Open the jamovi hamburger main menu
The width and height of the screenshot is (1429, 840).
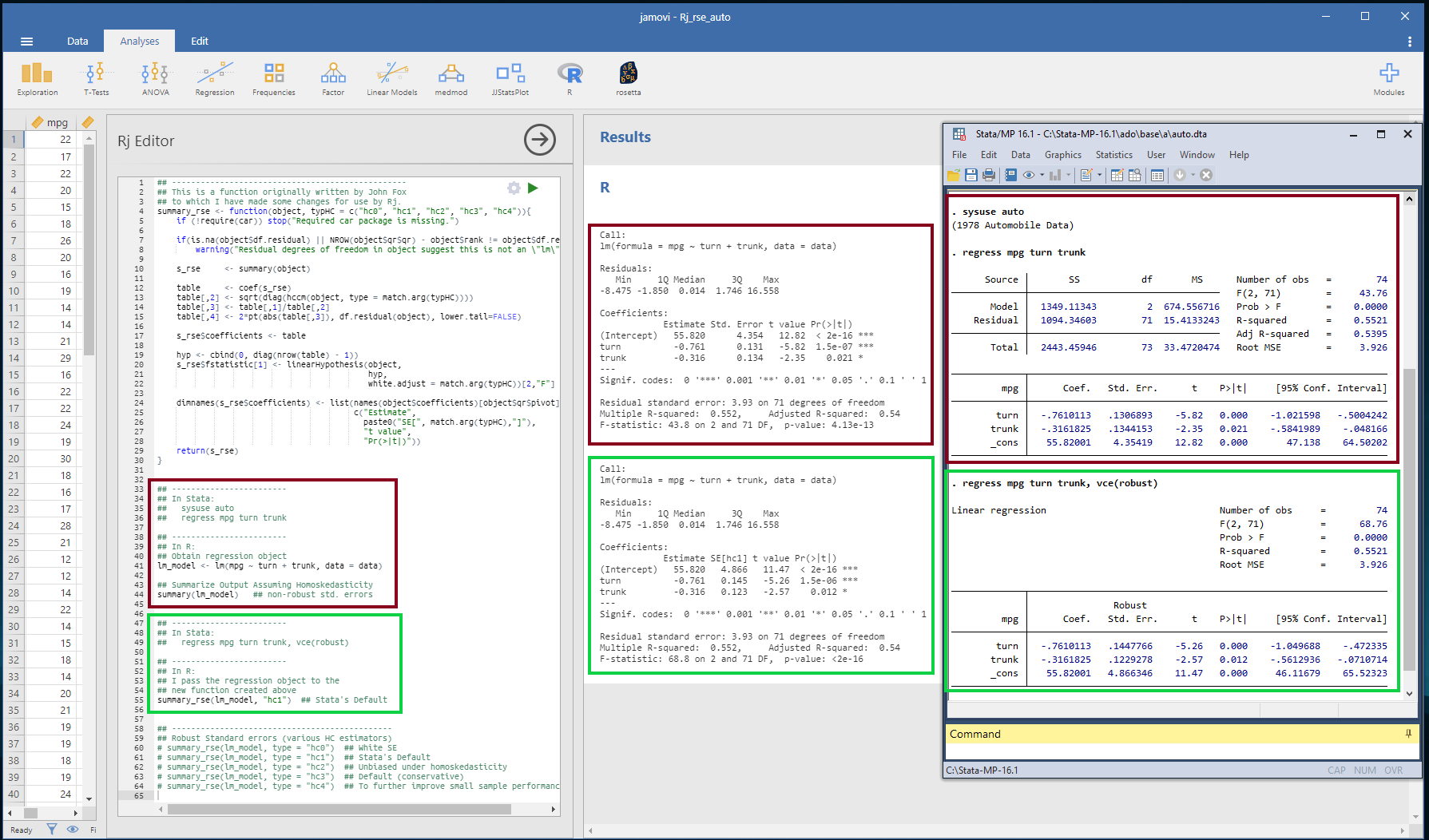click(x=26, y=42)
